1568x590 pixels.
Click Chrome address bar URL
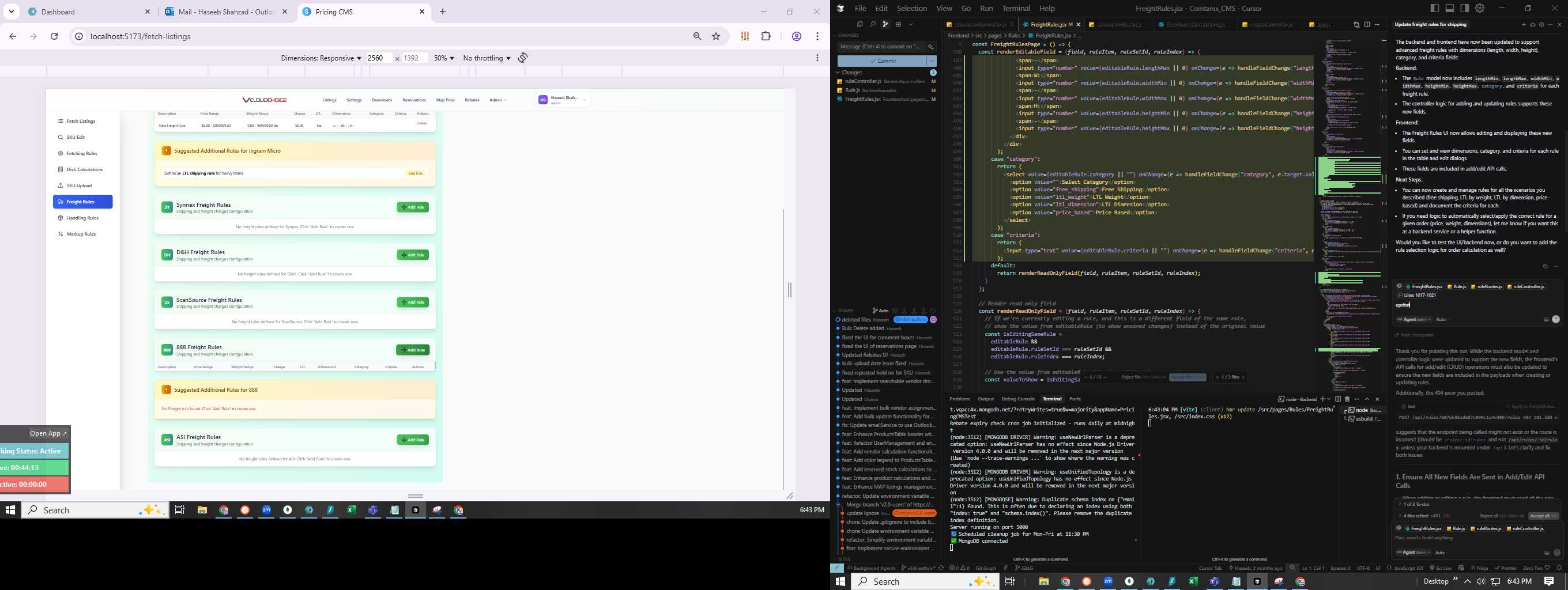[x=140, y=36]
